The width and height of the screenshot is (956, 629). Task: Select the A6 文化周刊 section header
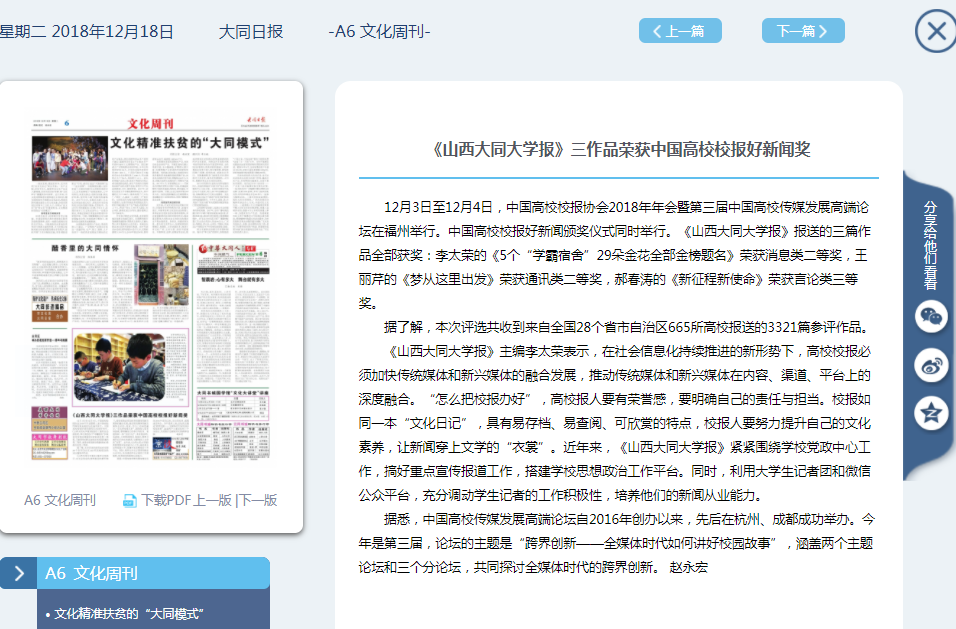[x=153, y=573]
